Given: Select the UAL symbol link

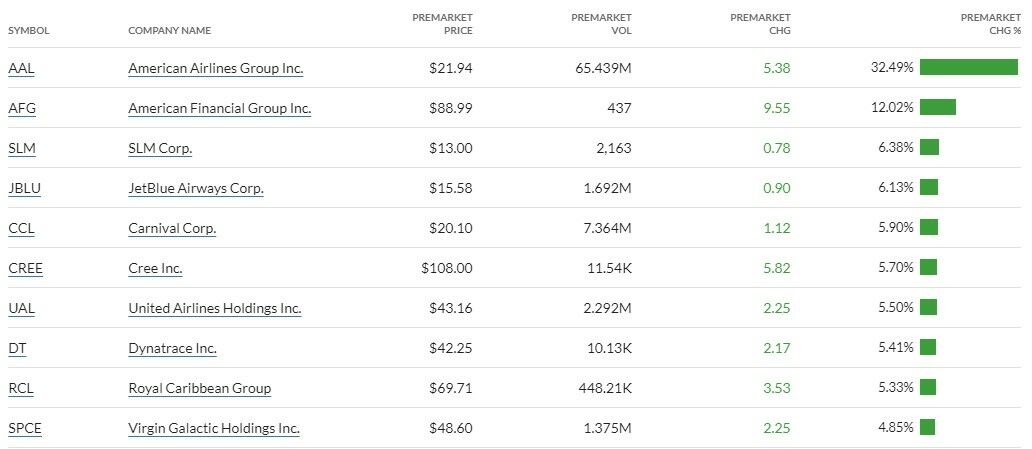Looking at the screenshot, I should [x=21, y=308].
